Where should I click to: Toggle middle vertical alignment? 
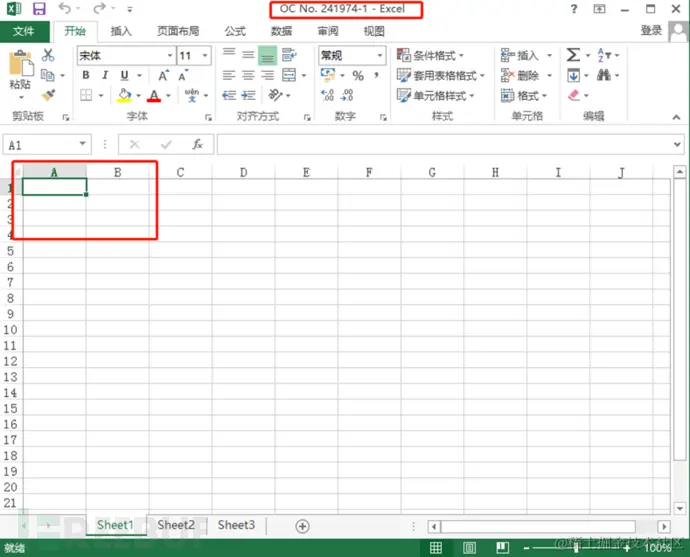click(248, 55)
